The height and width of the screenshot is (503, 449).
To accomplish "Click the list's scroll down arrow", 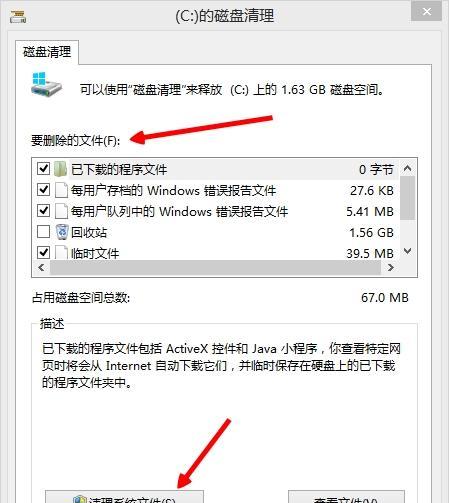I will point(407,251).
